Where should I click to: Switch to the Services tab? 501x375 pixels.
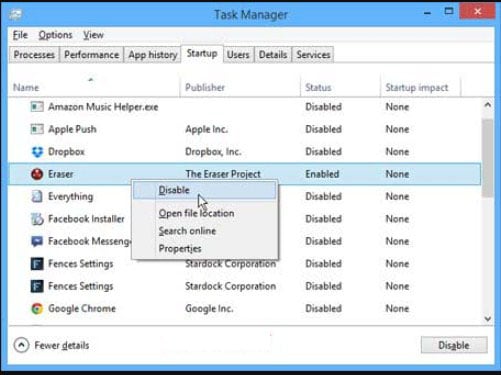313,55
